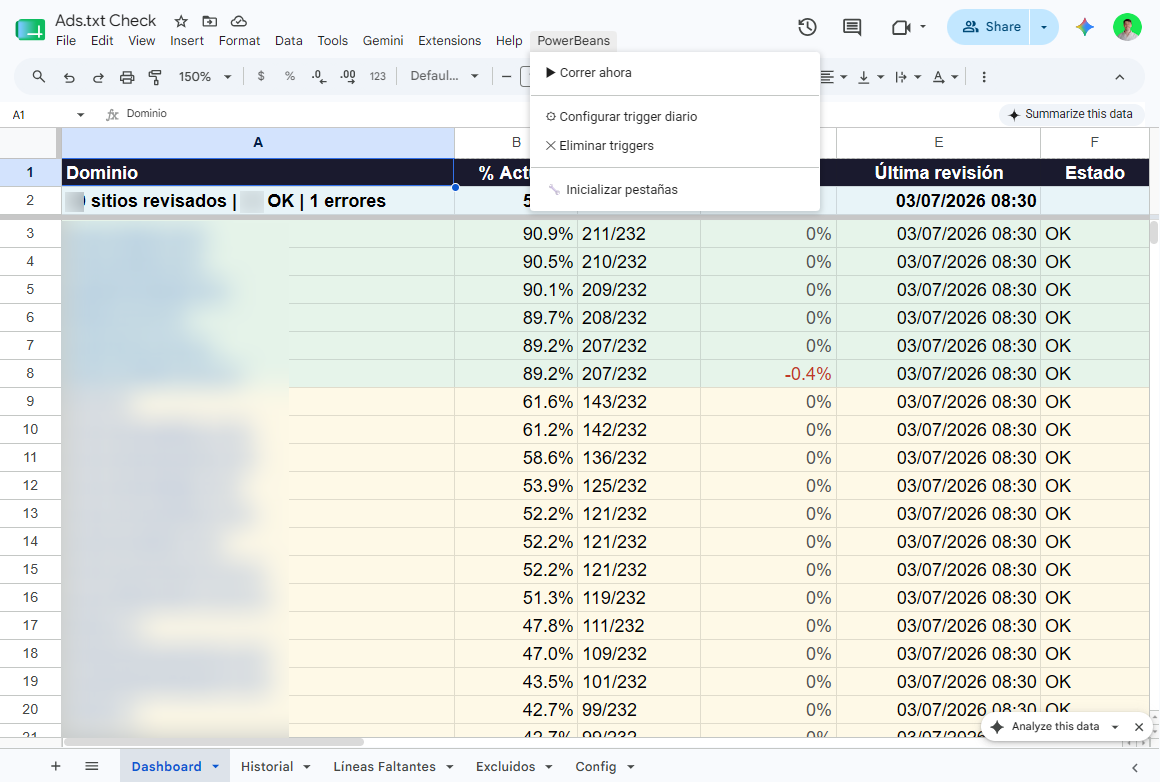1160x782 pixels.
Task: Open the comments panel icon
Action: pos(852,27)
